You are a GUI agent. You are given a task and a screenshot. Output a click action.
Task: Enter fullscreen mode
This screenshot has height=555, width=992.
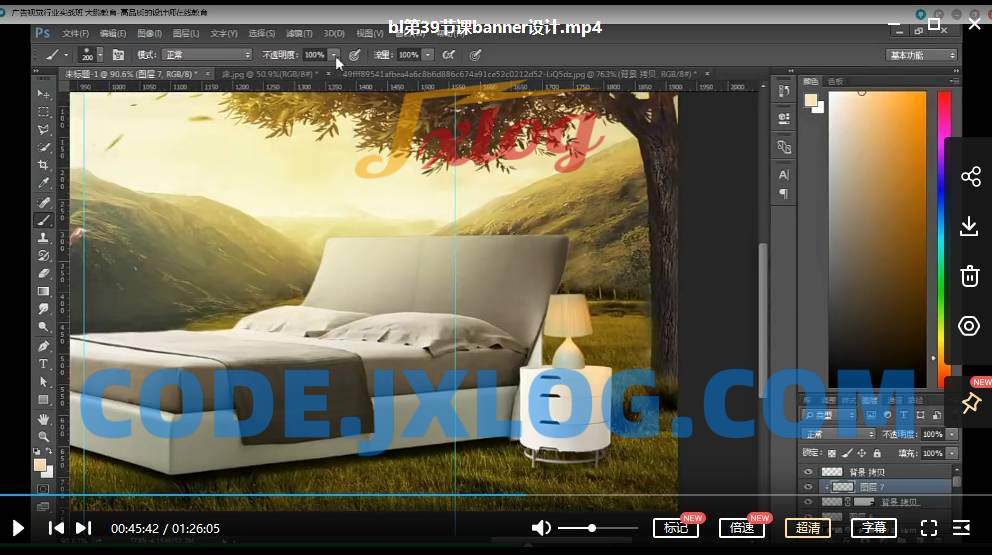click(x=929, y=528)
